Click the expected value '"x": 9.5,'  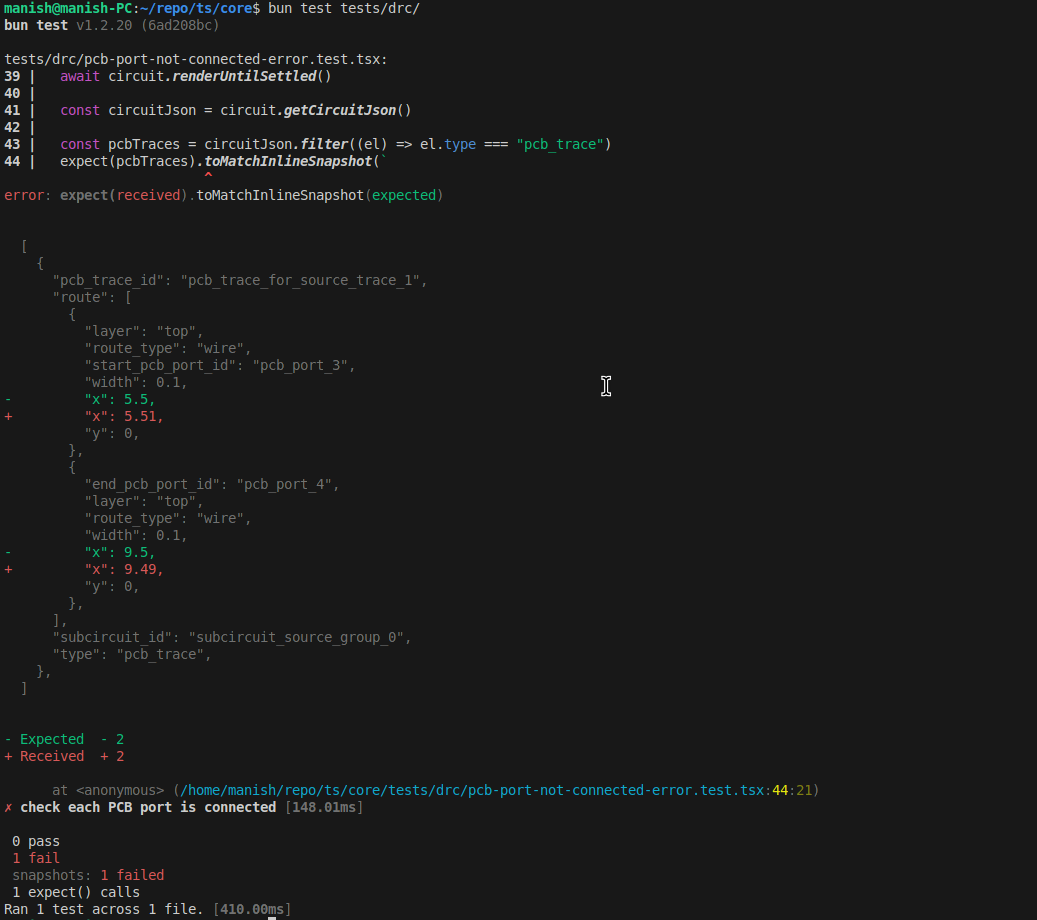point(120,552)
